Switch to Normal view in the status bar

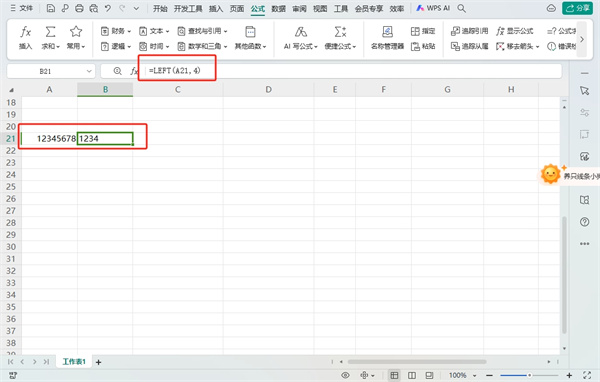pyautogui.click(x=394, y=375)
